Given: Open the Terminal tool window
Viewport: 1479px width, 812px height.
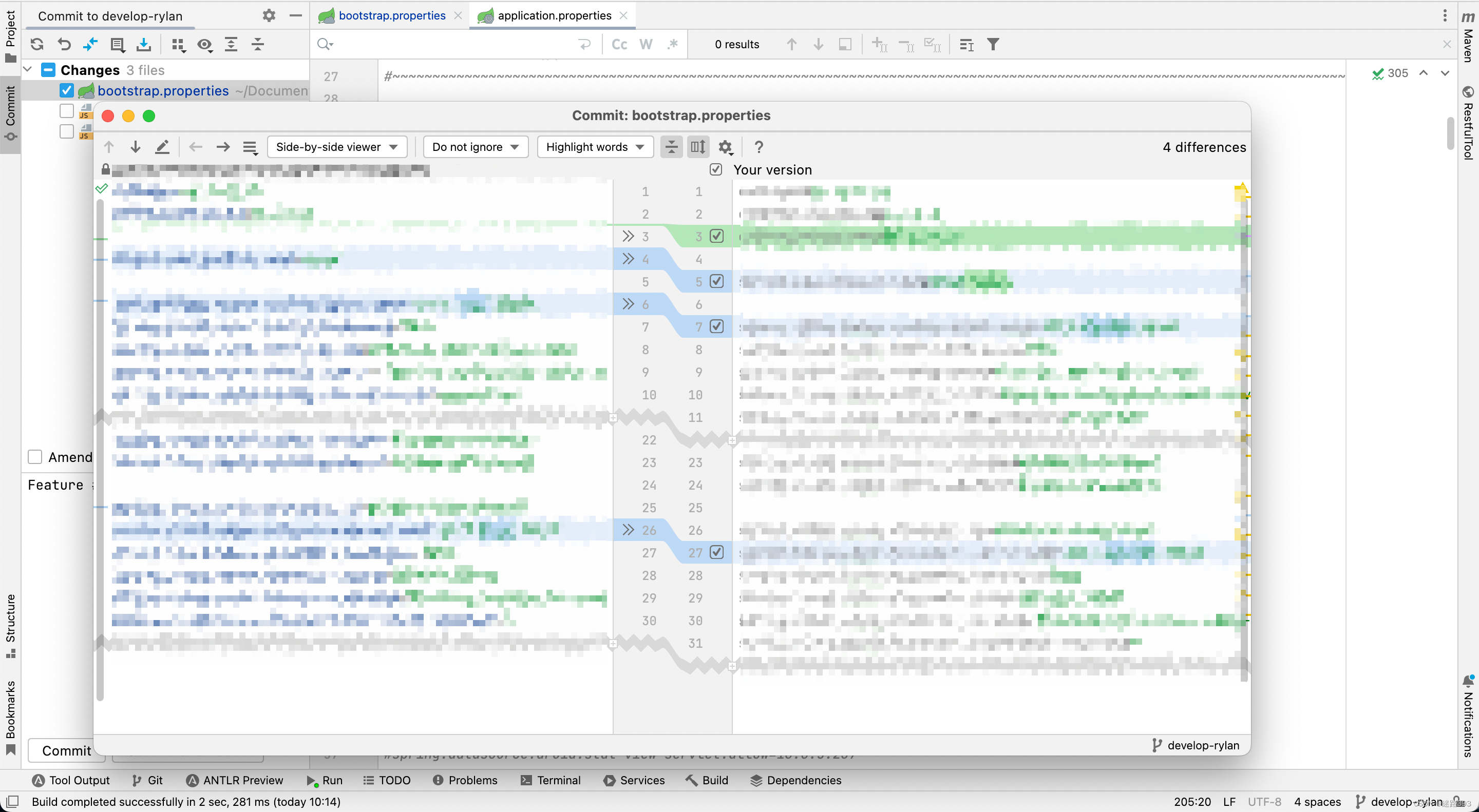Looking at the screenshot, I should (550, 780).
